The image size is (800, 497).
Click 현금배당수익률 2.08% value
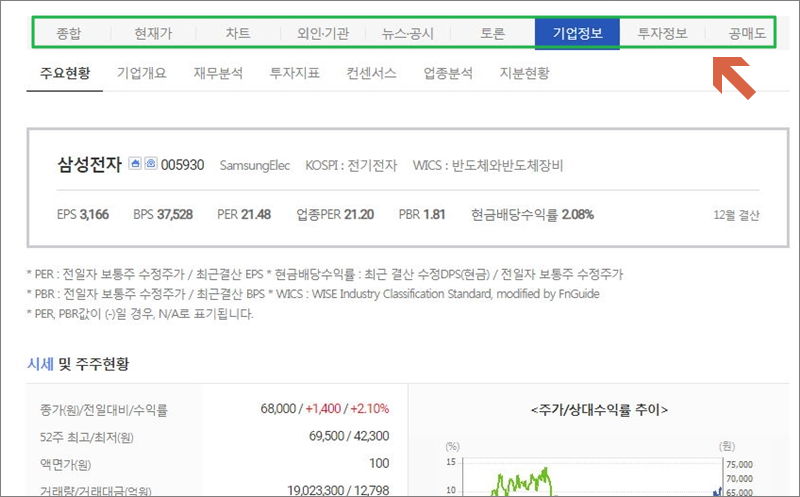533,214
